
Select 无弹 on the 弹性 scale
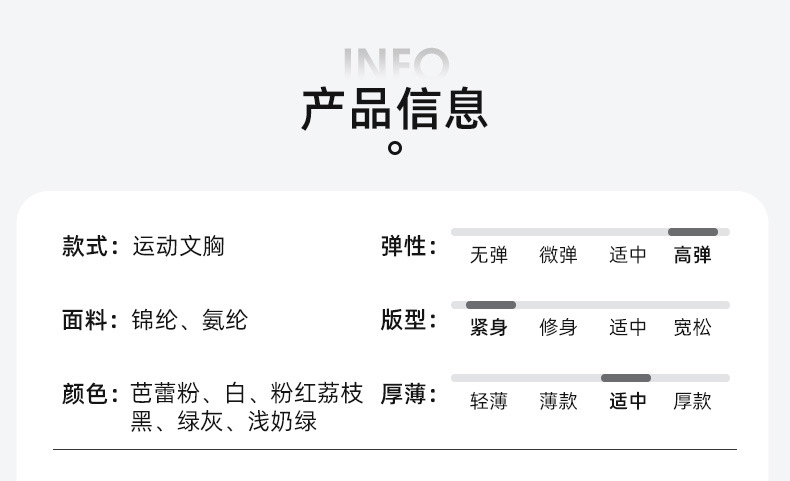point(489,255)
